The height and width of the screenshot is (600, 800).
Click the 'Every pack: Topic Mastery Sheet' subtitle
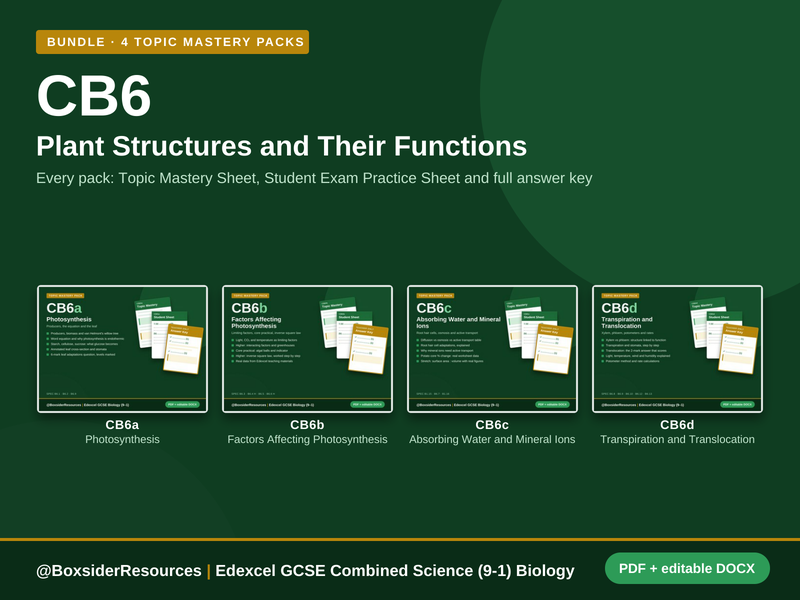click(x=314, y=178)
